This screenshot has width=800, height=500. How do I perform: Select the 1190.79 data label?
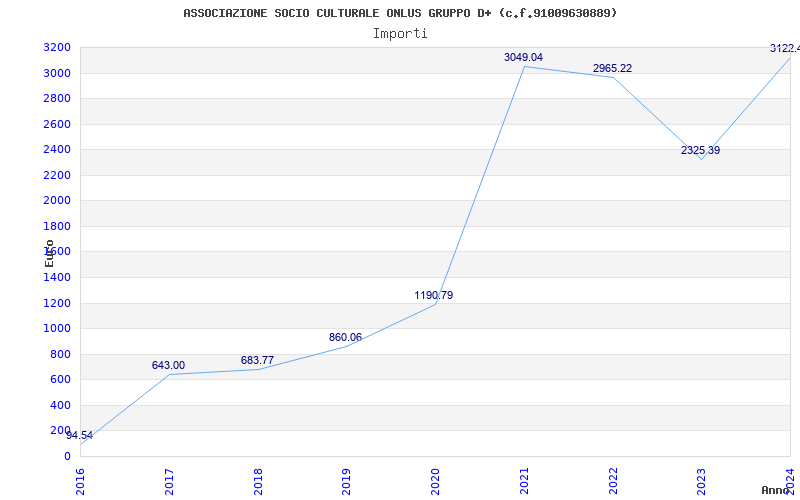tap(434, 295)
